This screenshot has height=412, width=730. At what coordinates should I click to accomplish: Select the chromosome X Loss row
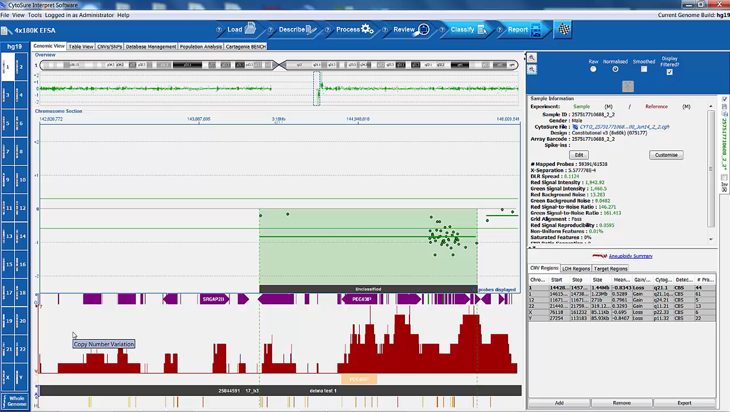622,312
